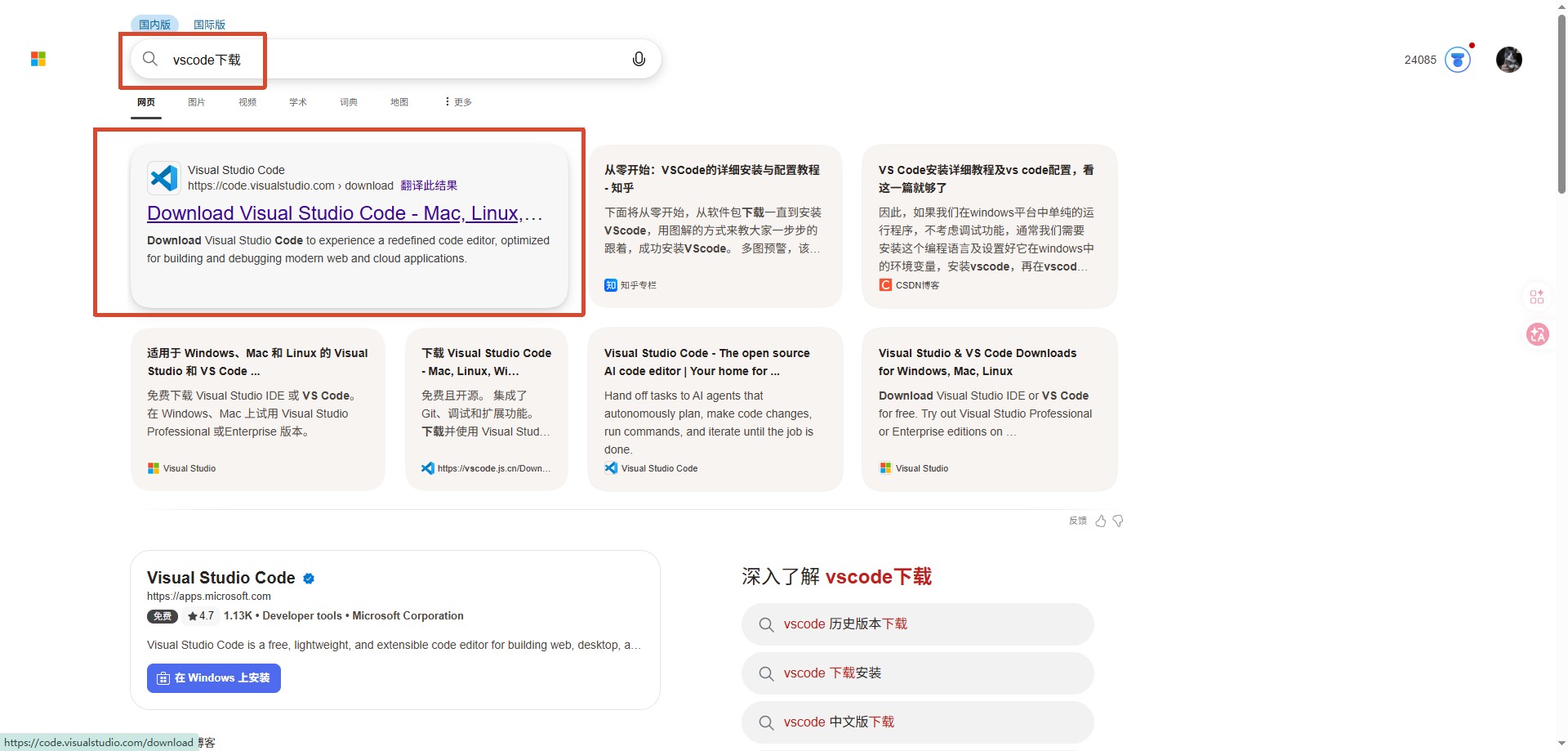
Task: Open the 地图 tab
Action: (399, 102)
